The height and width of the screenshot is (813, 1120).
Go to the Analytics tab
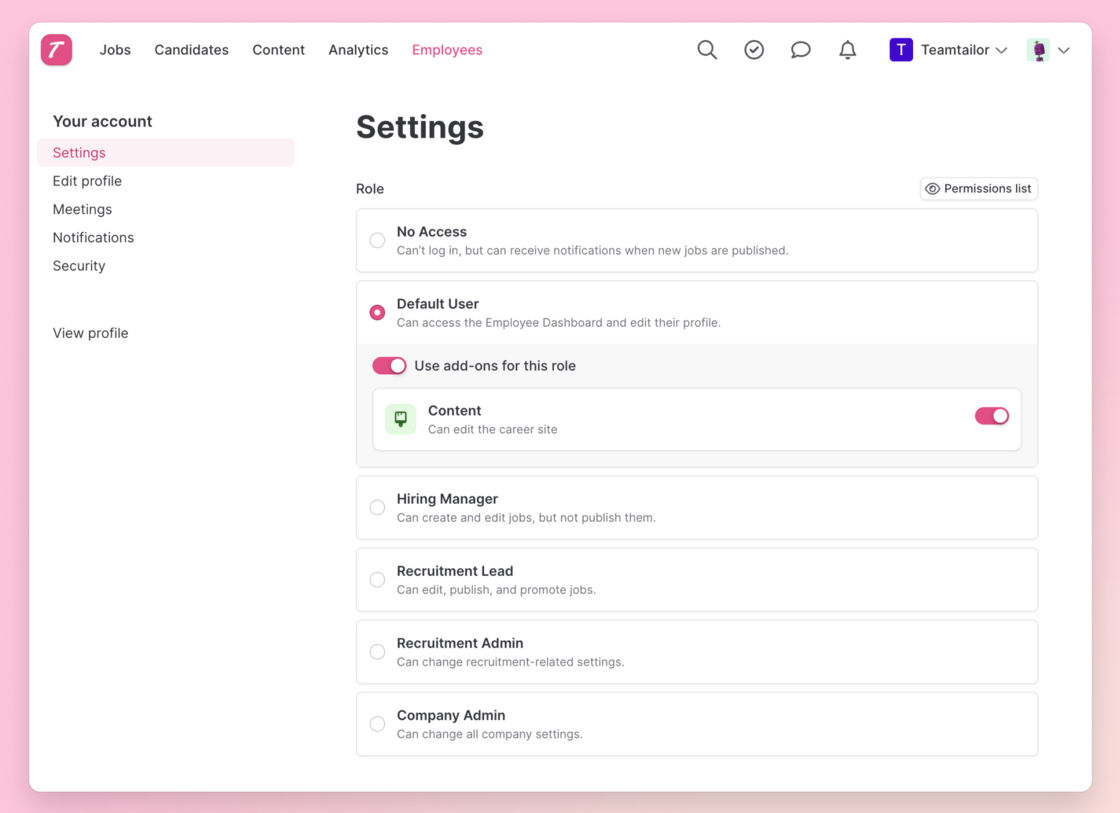[358, 50]
